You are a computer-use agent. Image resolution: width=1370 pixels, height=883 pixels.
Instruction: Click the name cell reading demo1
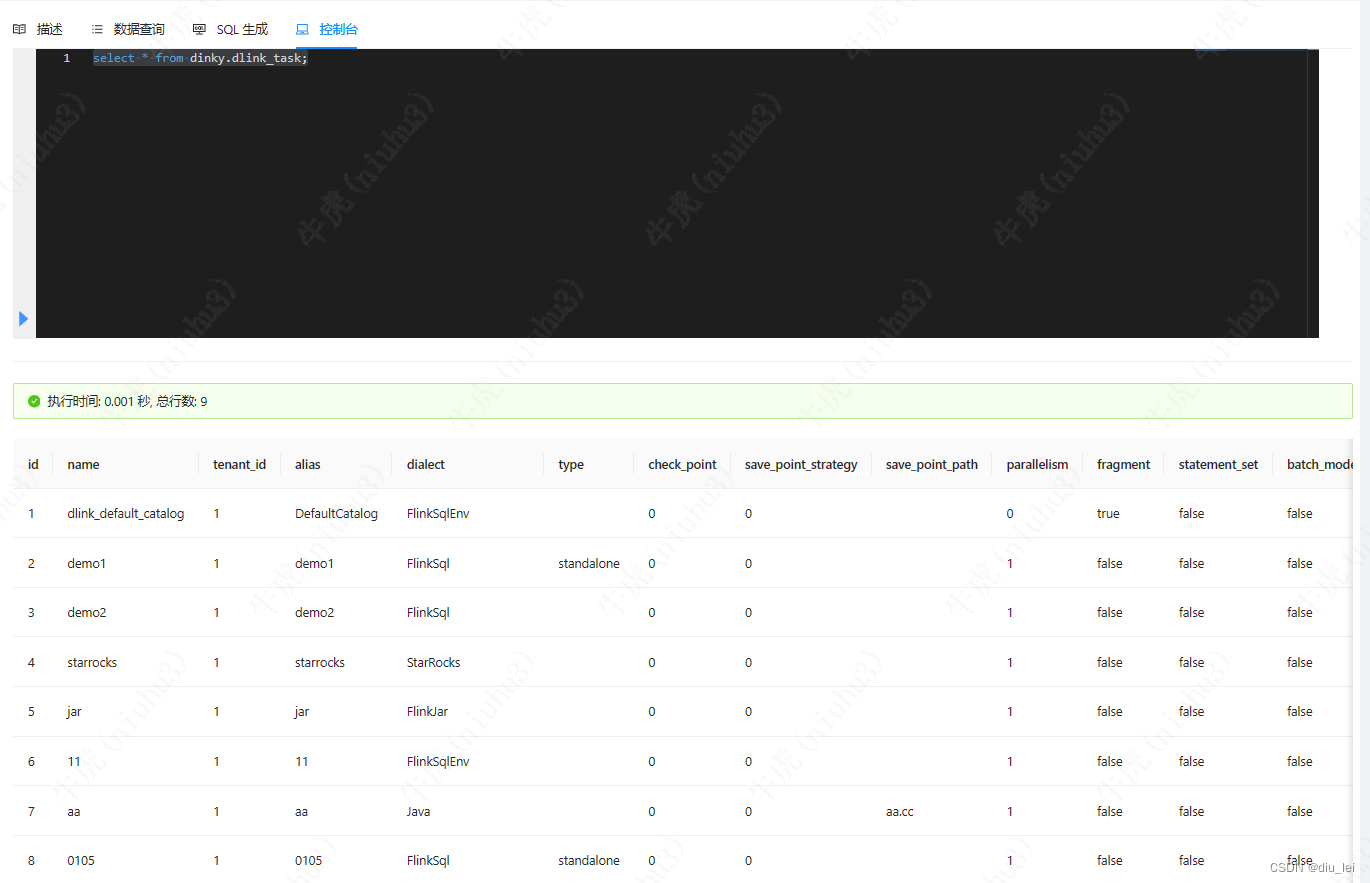click(x=86, y=563)
